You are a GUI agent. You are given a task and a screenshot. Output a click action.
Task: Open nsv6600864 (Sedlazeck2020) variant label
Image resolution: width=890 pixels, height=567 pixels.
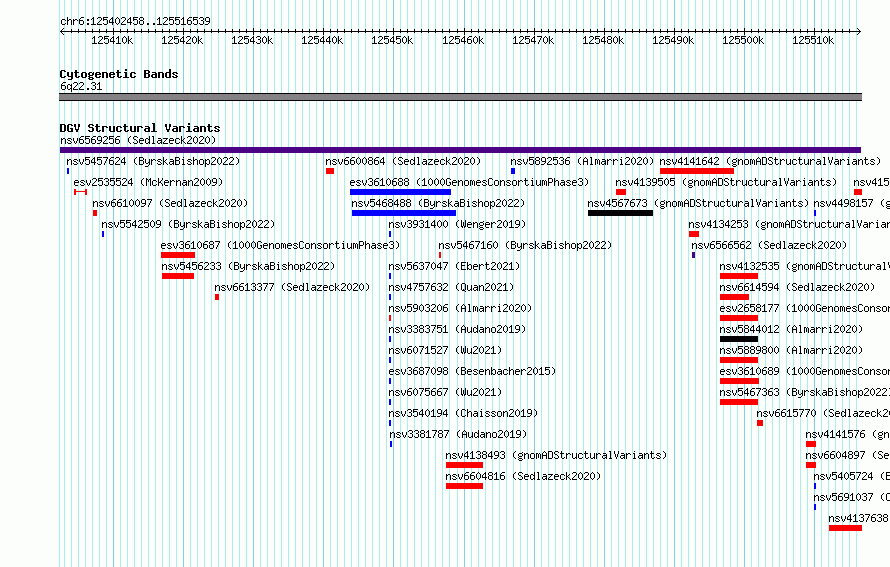403,161
